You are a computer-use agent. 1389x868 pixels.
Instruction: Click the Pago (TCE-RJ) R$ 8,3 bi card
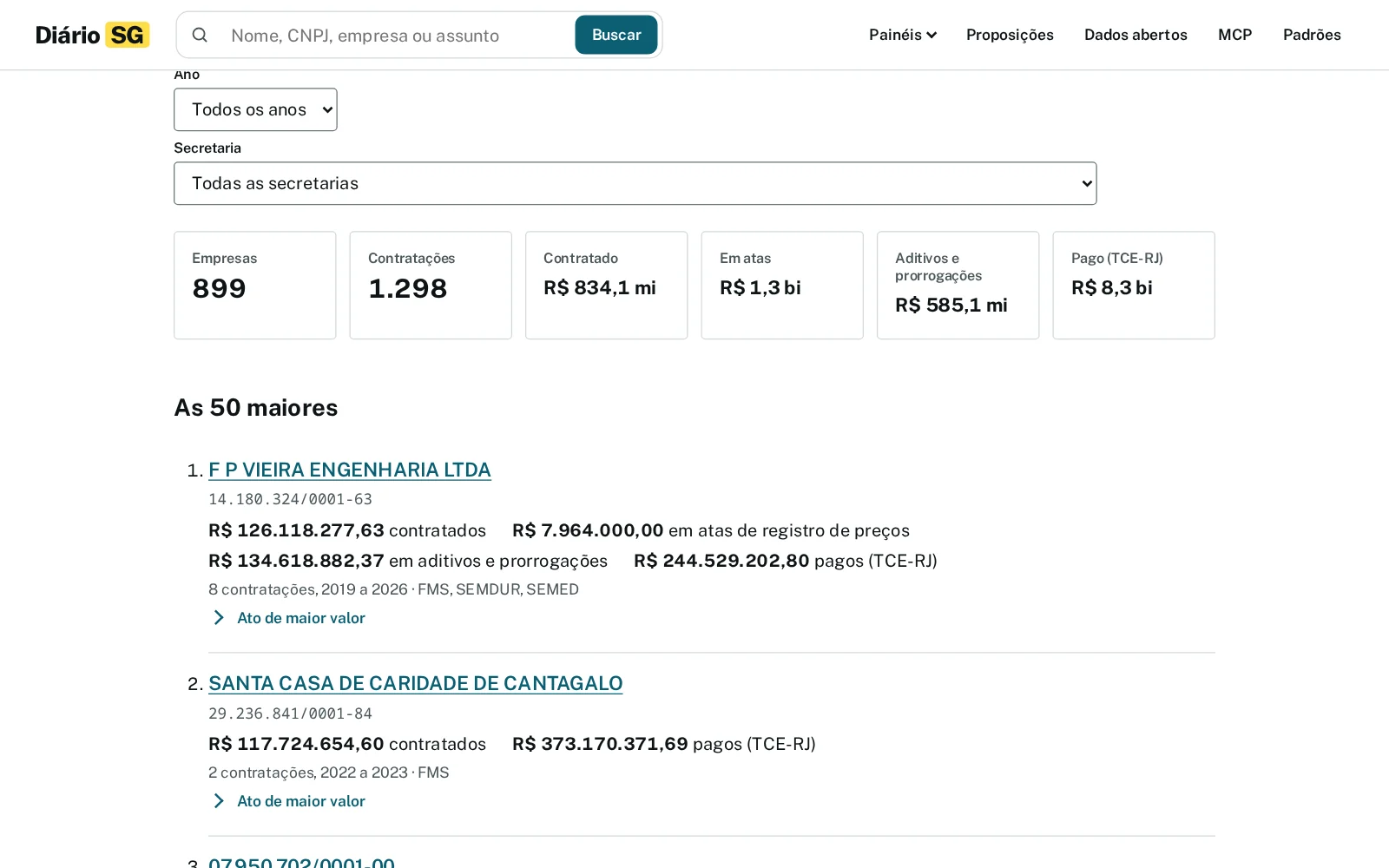click(x=1134, y=285)
